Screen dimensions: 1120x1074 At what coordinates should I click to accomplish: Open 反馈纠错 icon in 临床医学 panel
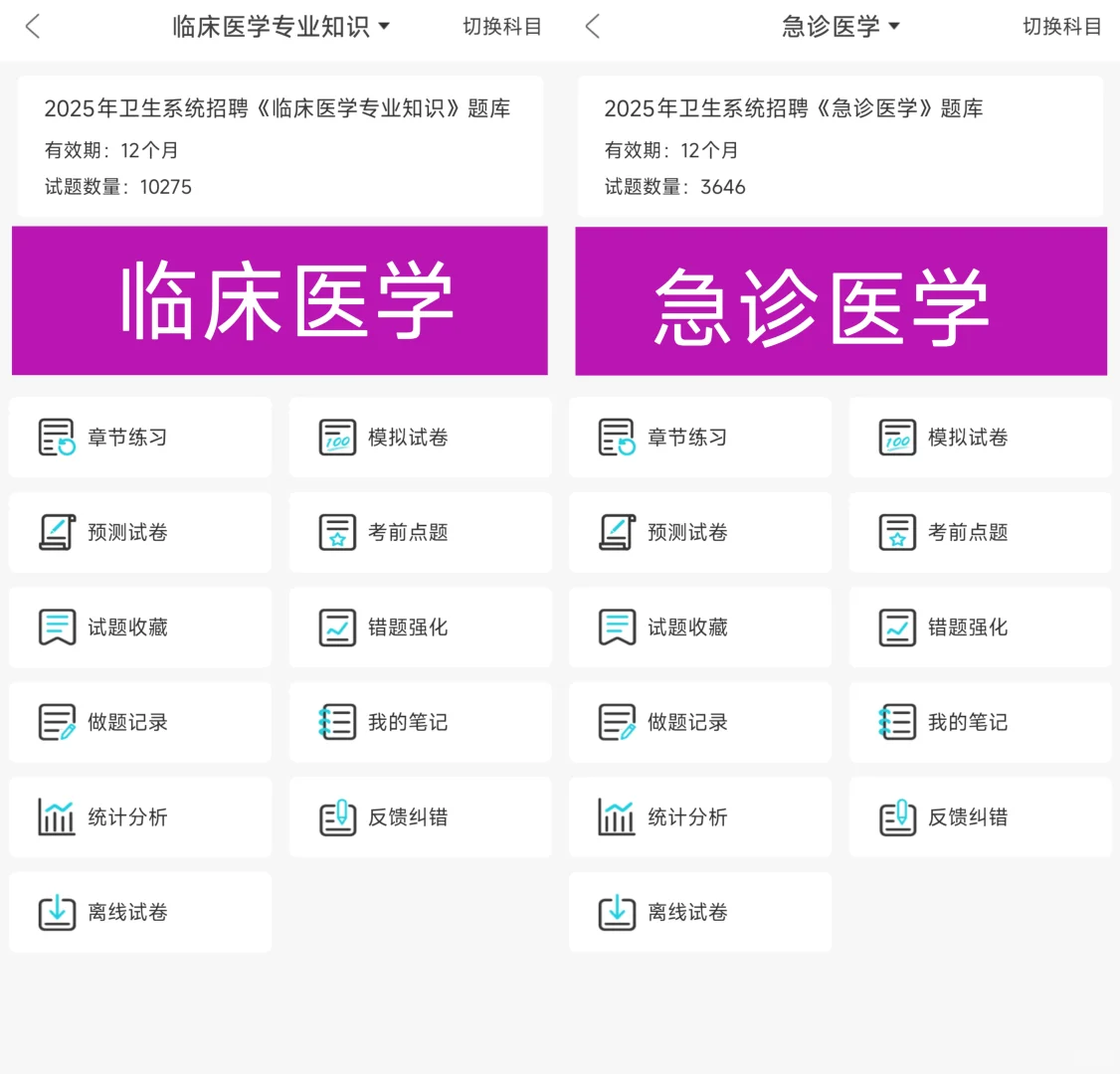337,816
